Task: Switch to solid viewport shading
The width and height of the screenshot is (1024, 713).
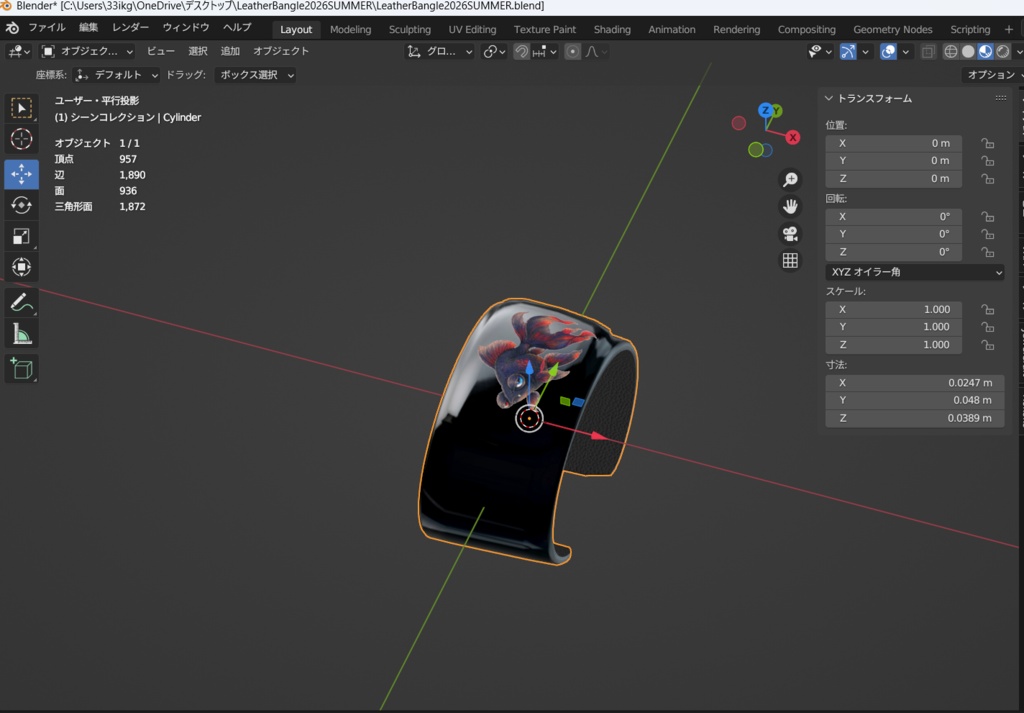Action: point(968,52)
